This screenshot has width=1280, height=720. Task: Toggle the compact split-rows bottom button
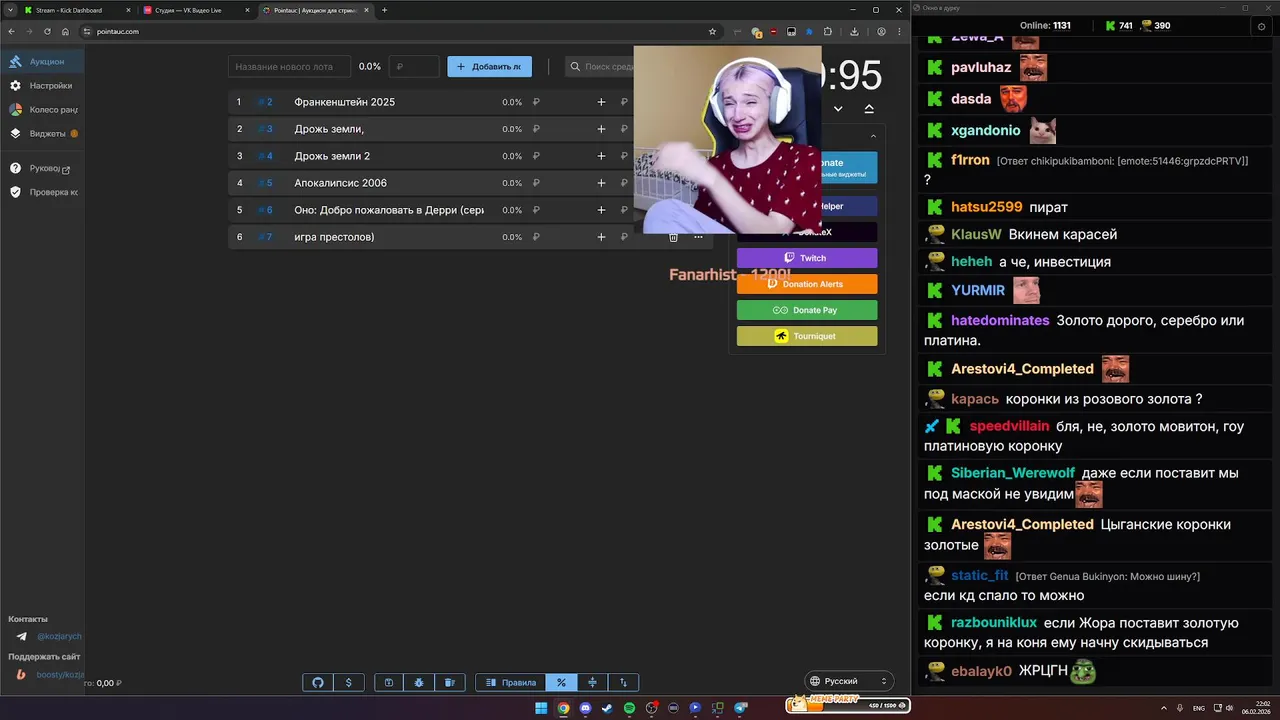tap(592, 682)
